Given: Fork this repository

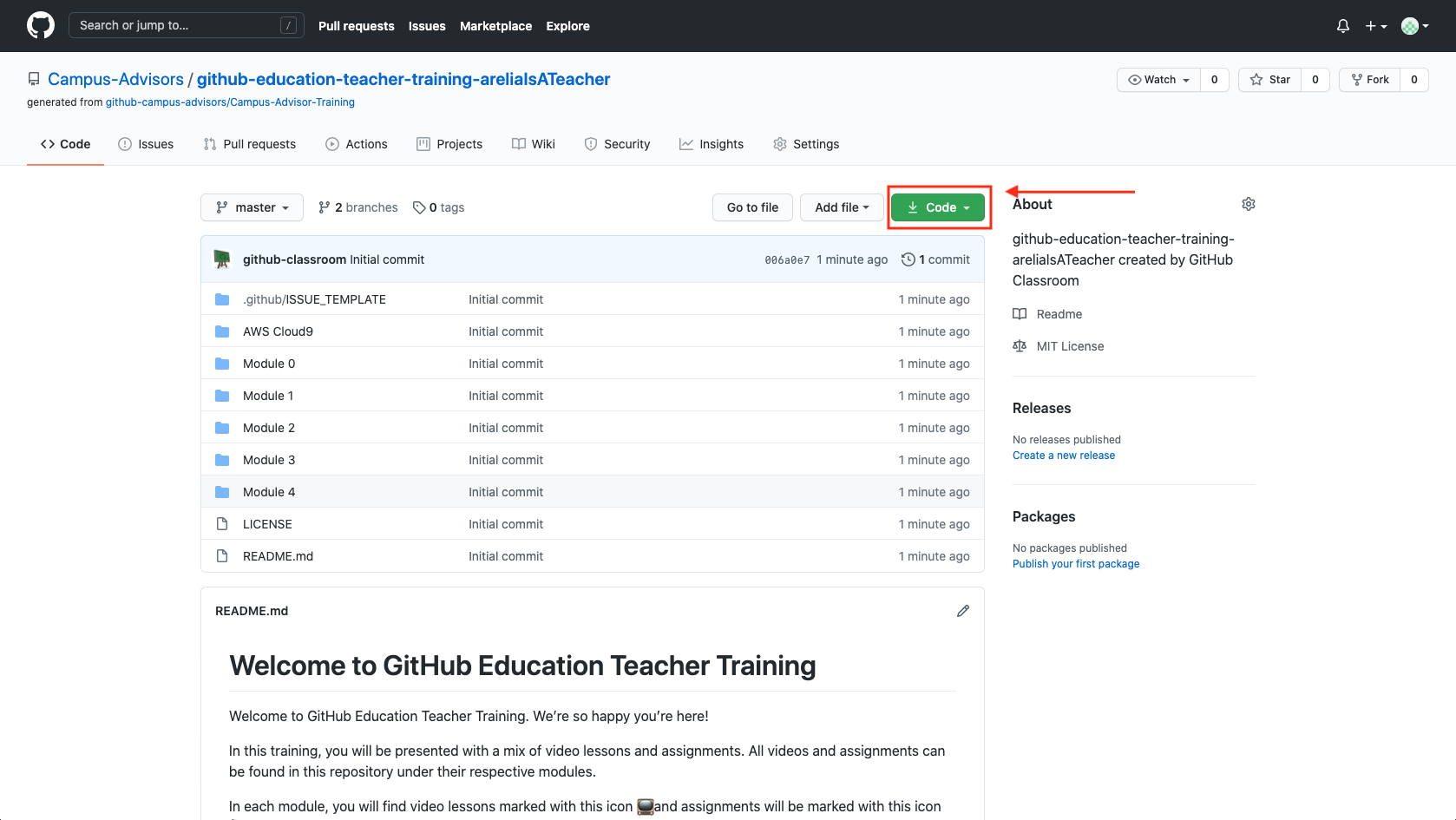Looking at the screenshot, I should pos(1369,80).
